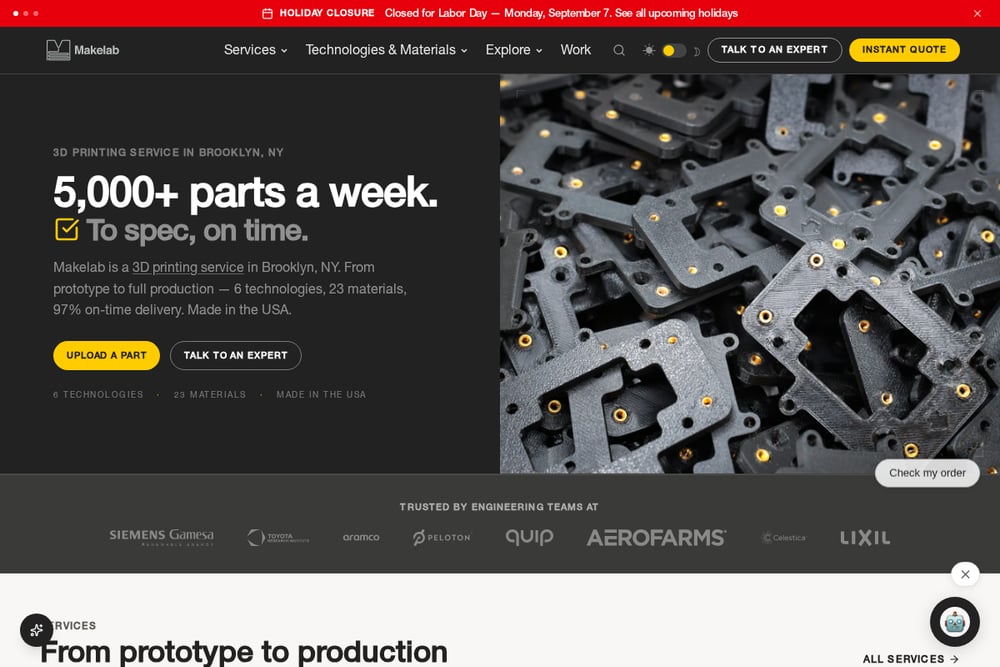
Task: Click the AeroFarms logo
Action: (x=656, y=538)
